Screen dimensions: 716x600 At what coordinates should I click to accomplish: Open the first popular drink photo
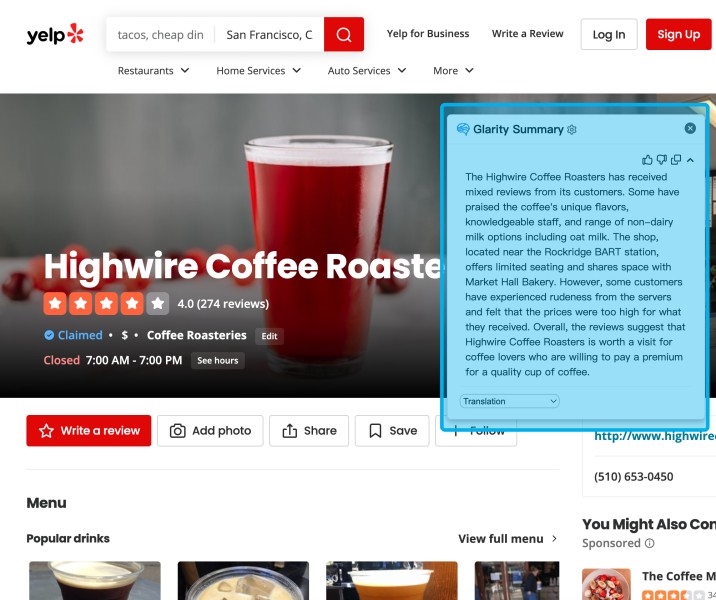(95, 581)
